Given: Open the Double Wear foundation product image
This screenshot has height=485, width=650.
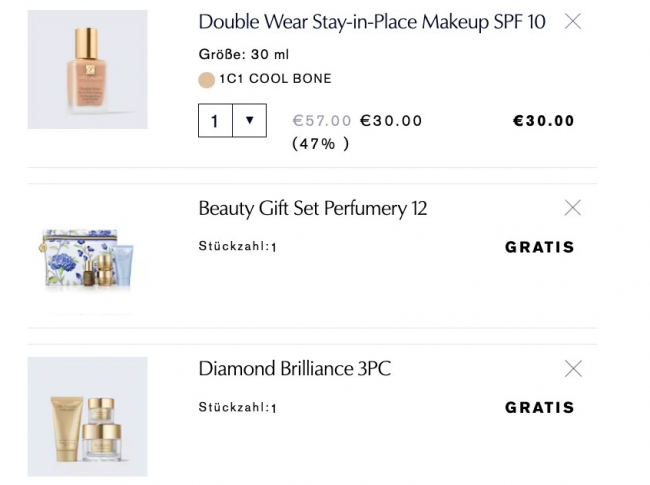Looking at the screenshot, I should 87,69.
